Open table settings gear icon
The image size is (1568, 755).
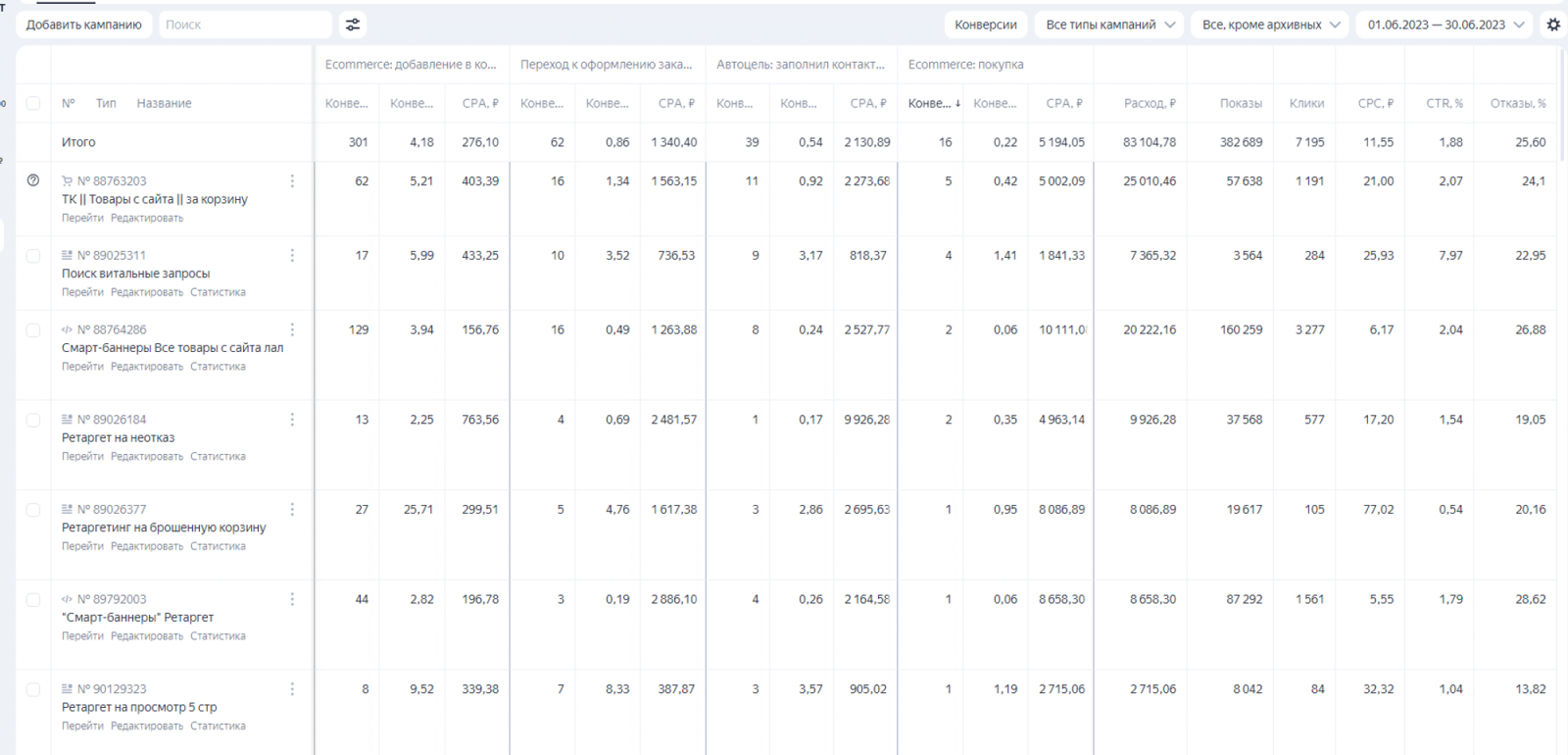tap(1553, 25)
